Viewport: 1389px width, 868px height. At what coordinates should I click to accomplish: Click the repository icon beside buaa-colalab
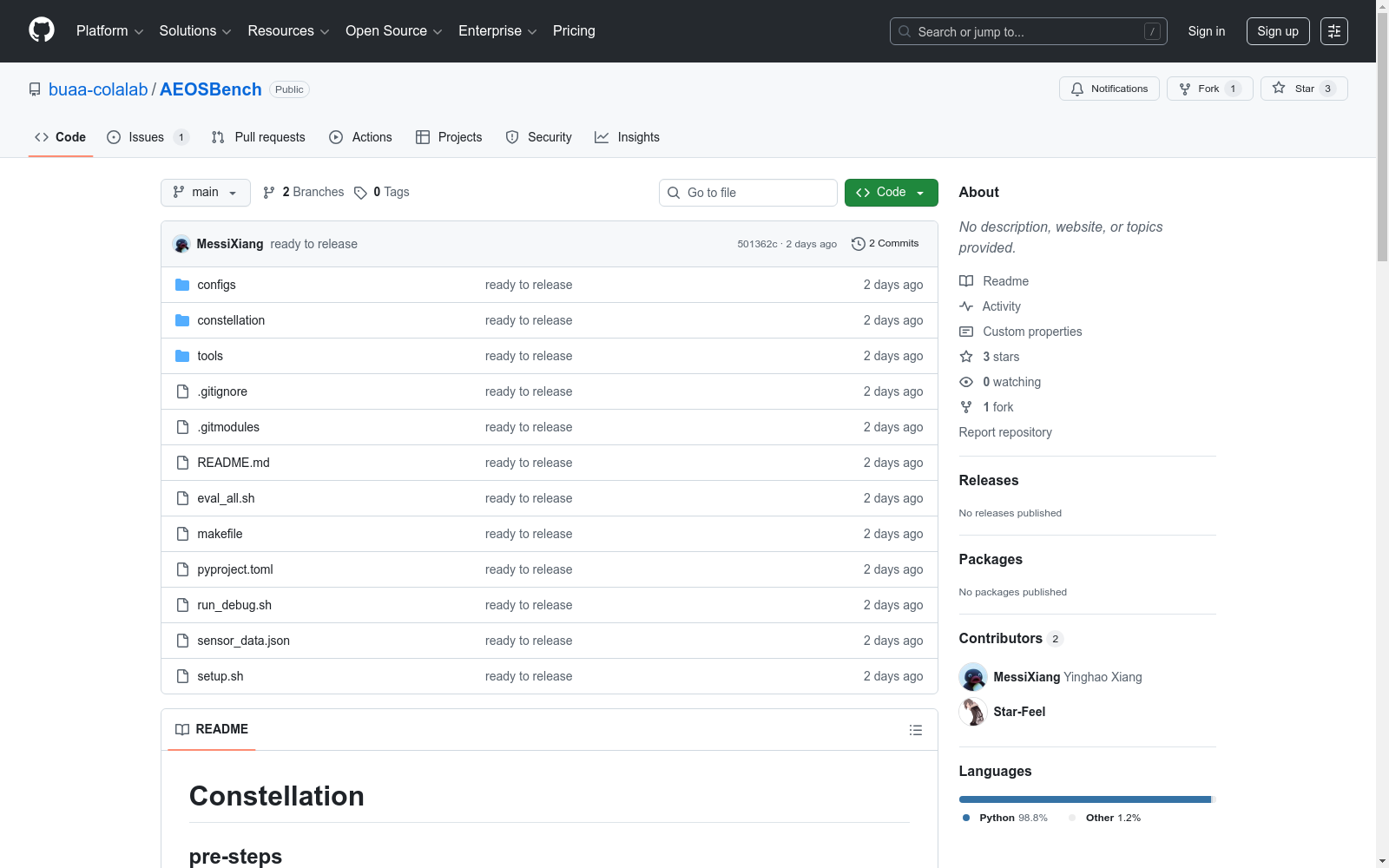click(x=35, y=89)
